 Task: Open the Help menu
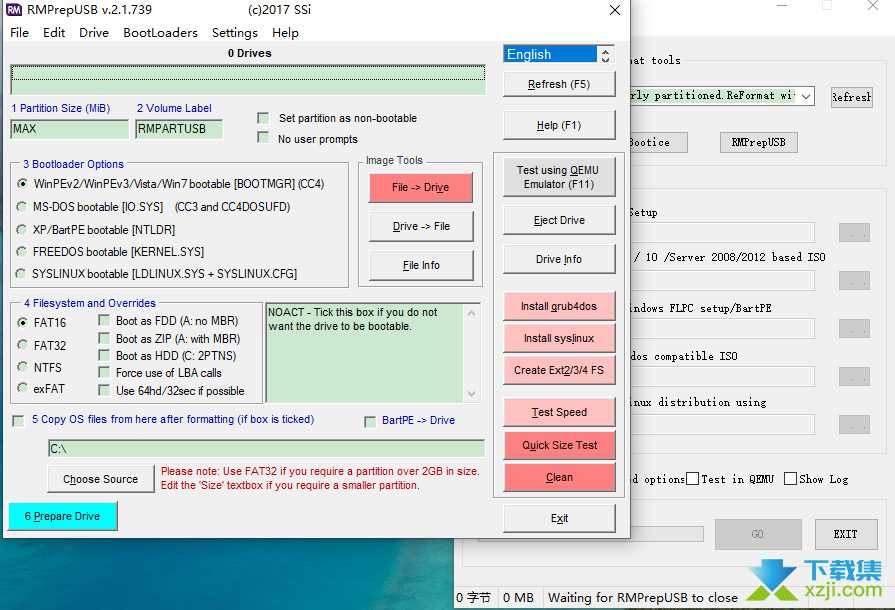[x=285, y=33]
